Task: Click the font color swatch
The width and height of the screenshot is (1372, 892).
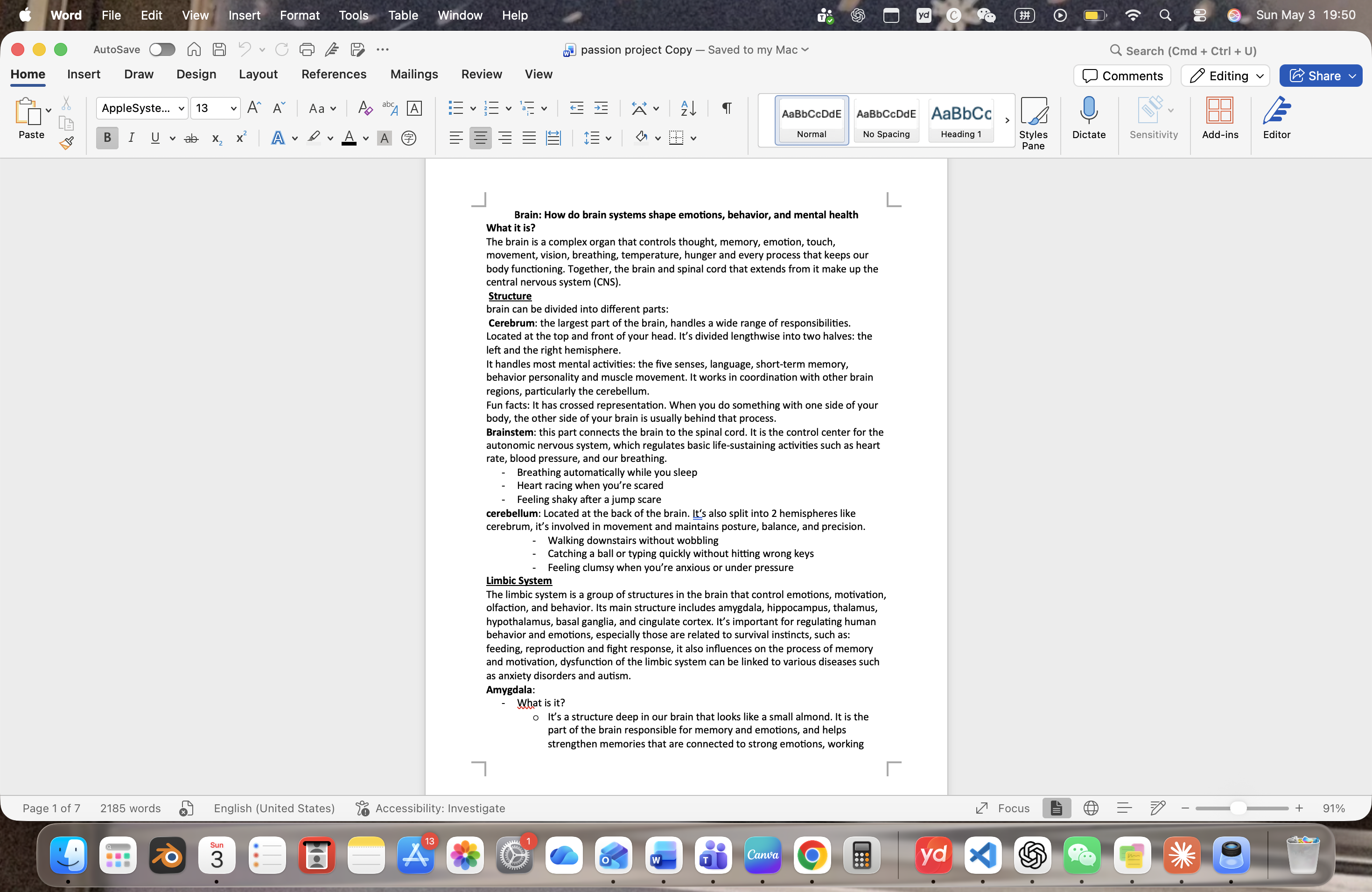Action: (x=349, y=138)
